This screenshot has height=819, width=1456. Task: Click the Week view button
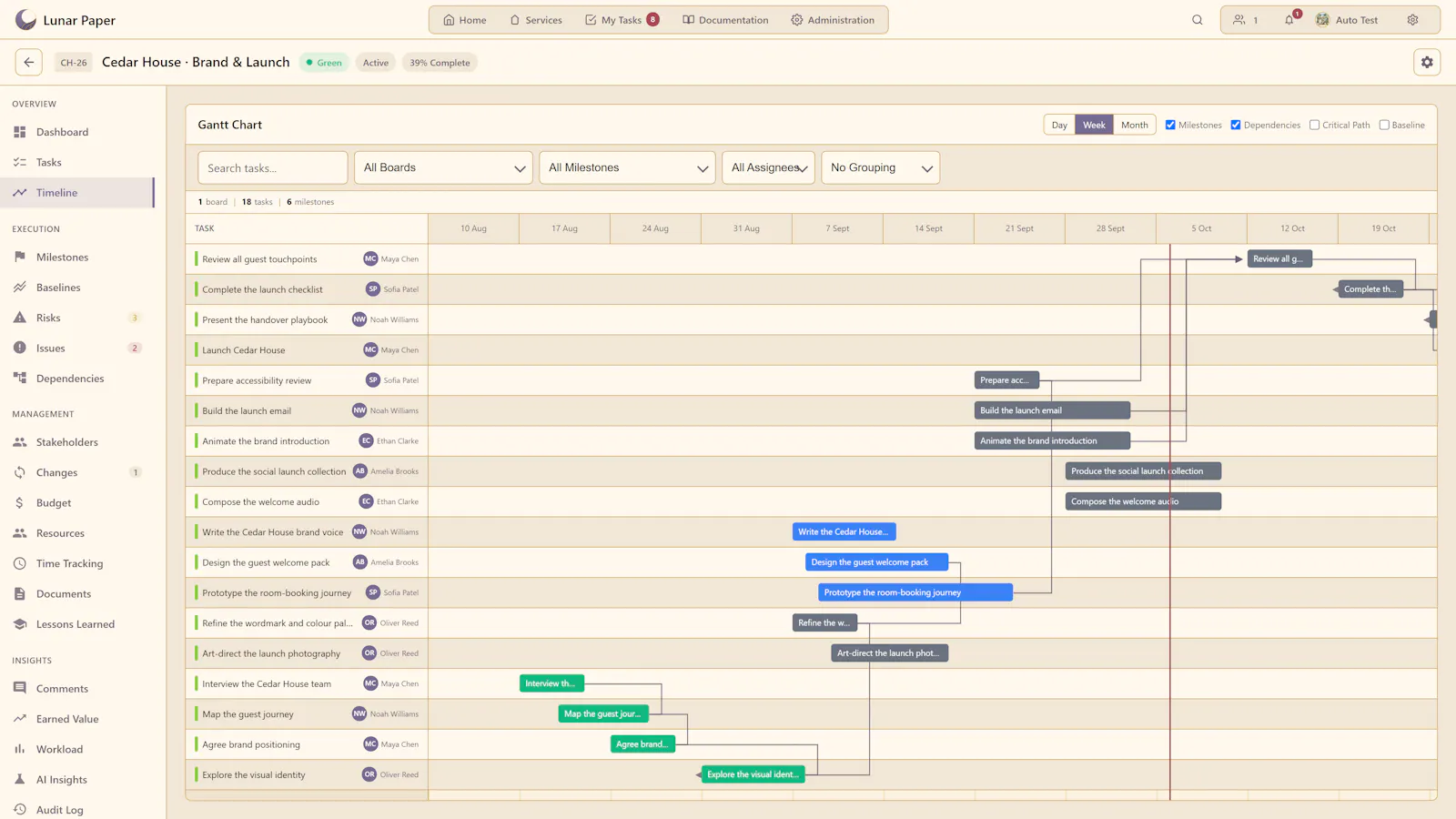[1094, 125]
